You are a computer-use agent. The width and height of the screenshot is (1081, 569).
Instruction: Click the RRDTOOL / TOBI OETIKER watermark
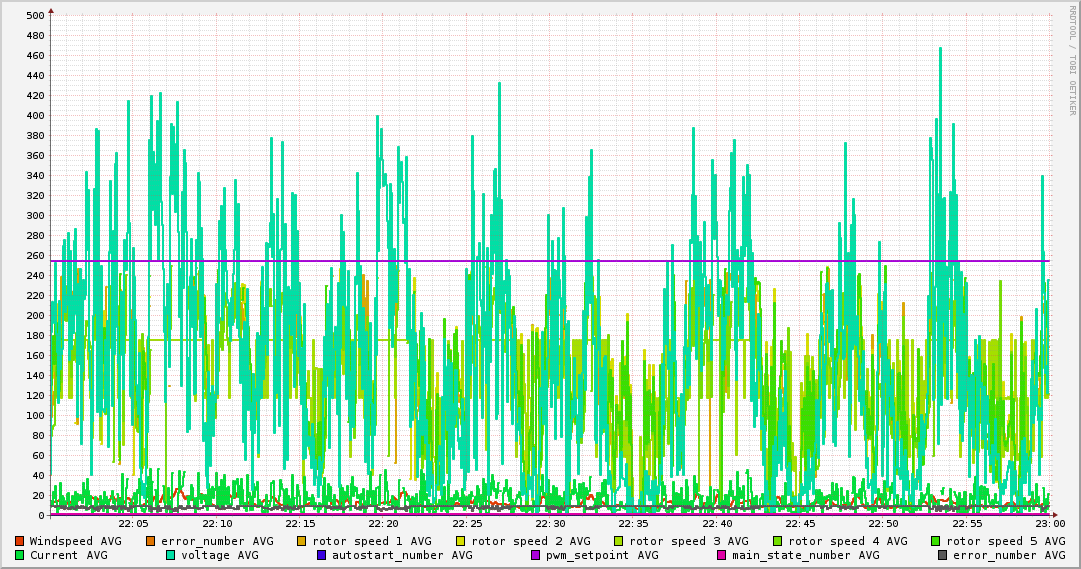[1072, 58]
